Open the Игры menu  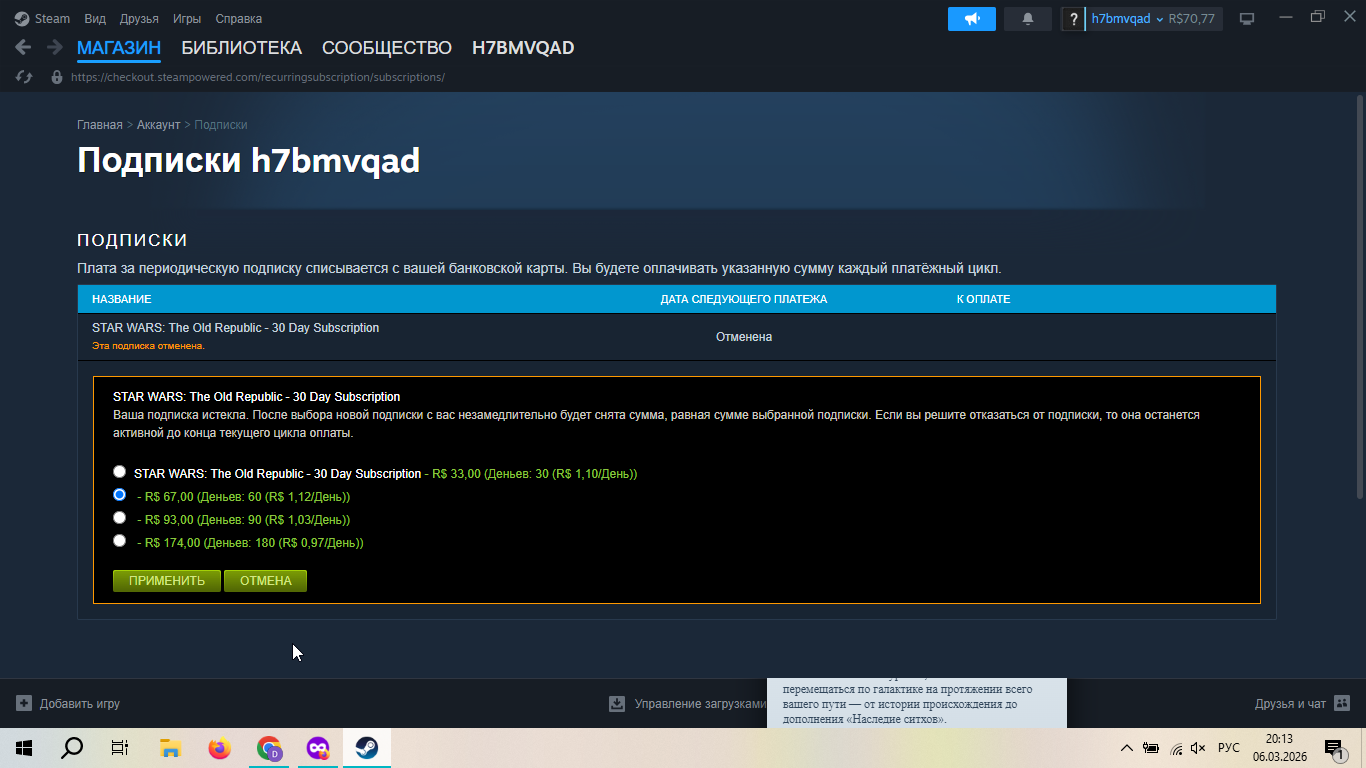pyautogui.click(x=187, y=19)
